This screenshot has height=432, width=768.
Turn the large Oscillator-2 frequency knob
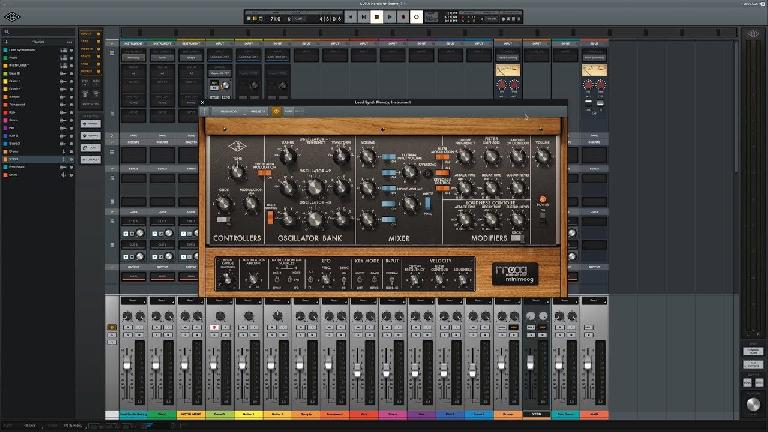click(x=315, y=187)
